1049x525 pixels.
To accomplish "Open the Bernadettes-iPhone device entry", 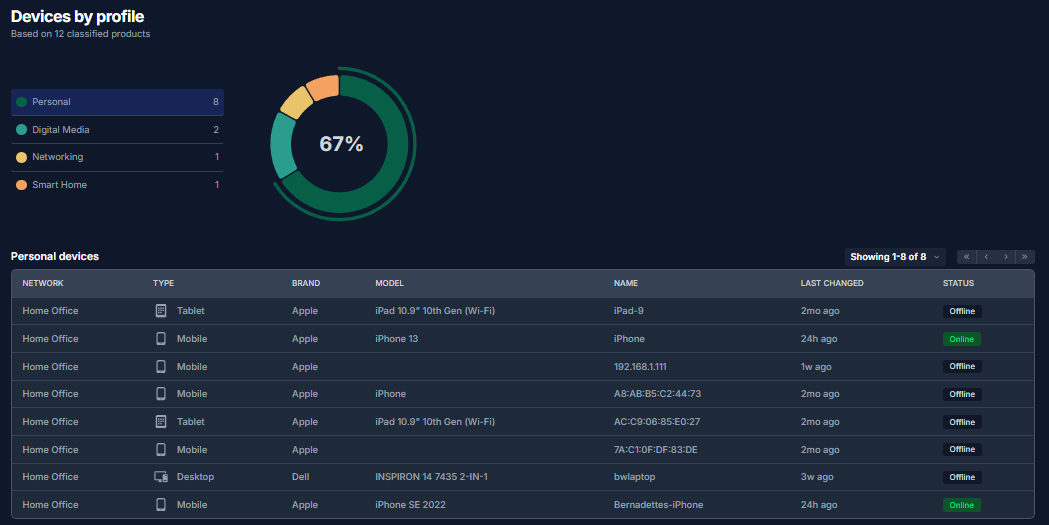I will pyautogui.click(x=658, y=505).
